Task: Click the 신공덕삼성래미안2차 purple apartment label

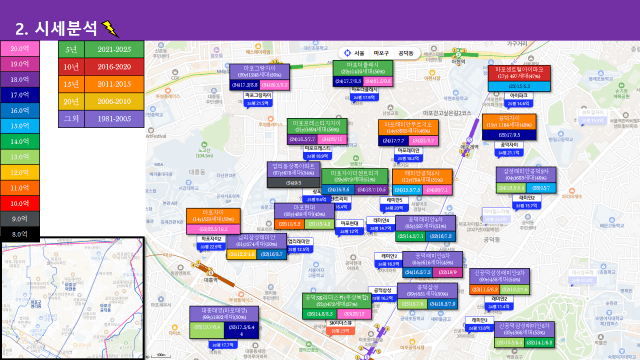Action: [x=500, y=276]
